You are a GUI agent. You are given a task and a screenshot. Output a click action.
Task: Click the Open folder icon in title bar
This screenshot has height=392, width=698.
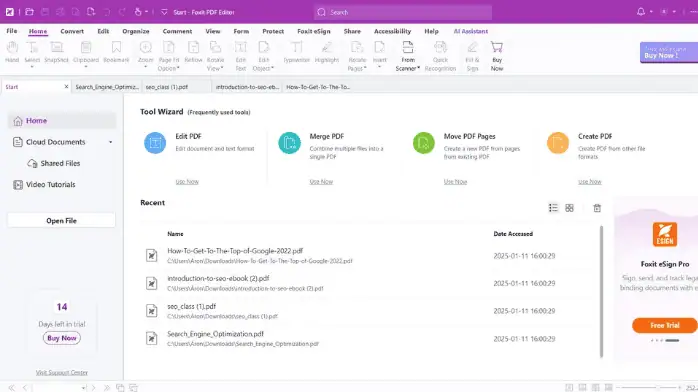pyautogui.click(x=29, y=12)
